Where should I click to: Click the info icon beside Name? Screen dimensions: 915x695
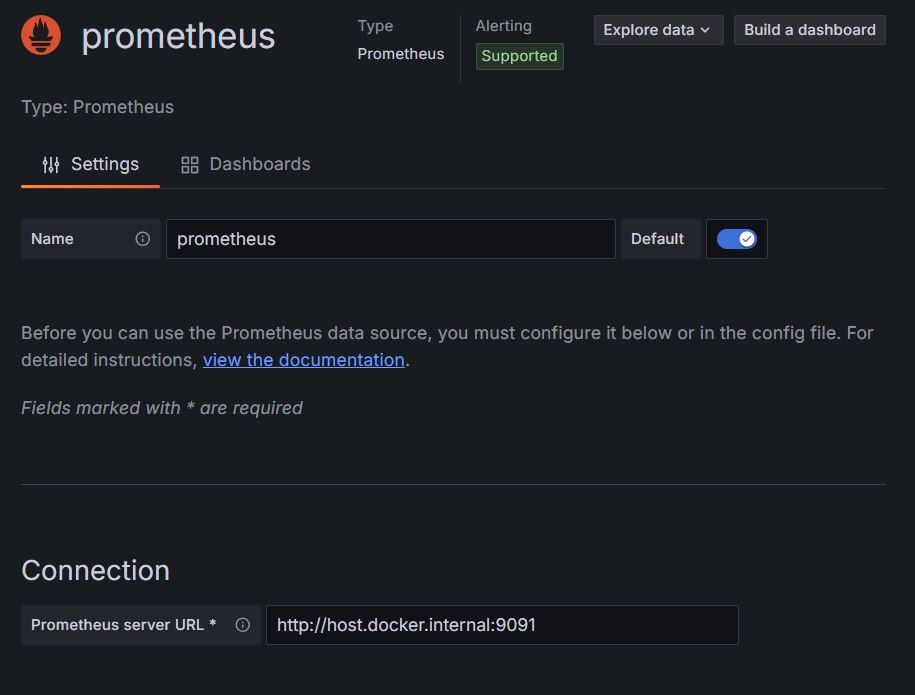point(142,239)
